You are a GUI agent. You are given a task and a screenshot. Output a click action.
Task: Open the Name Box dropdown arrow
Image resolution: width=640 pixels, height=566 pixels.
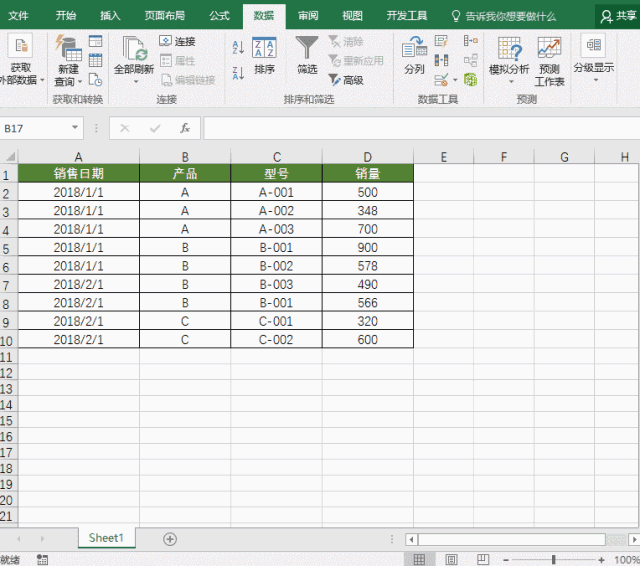[x=76, y=128]
